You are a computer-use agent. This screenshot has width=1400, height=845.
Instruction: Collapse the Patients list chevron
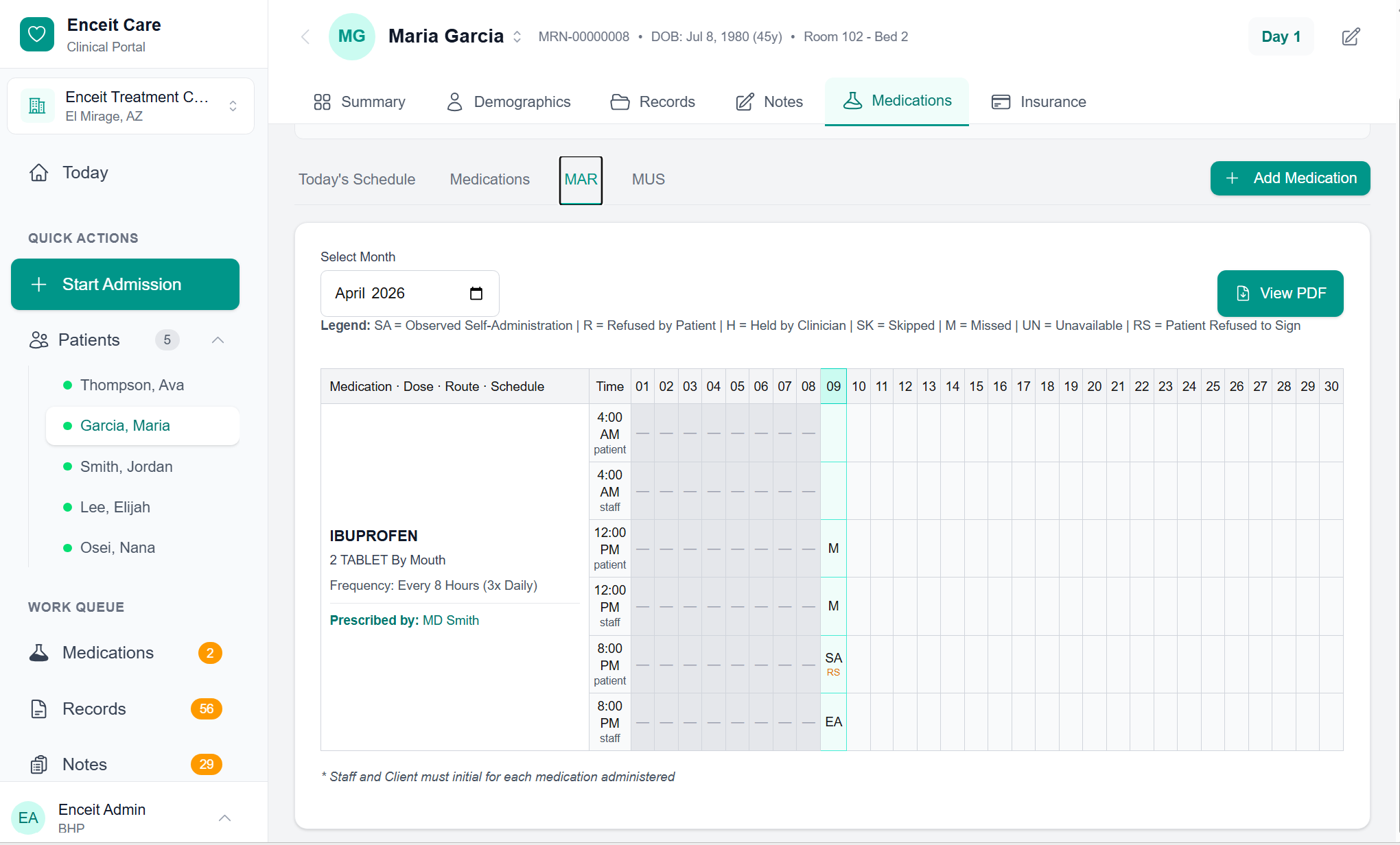[x=218, y=340]
